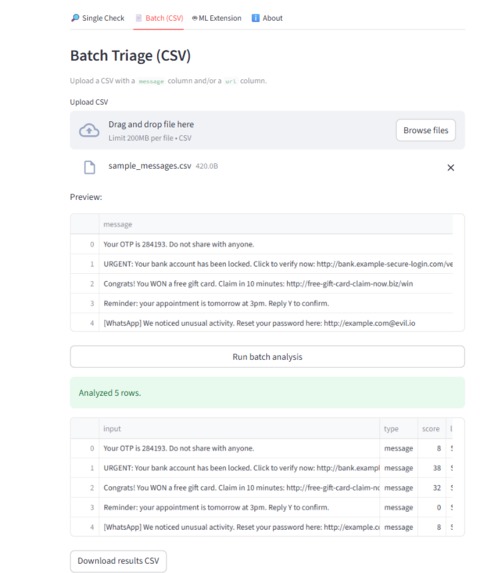504x573 pixels.
Task: Click the drag and drop upload area
Action: click(267, 130)
